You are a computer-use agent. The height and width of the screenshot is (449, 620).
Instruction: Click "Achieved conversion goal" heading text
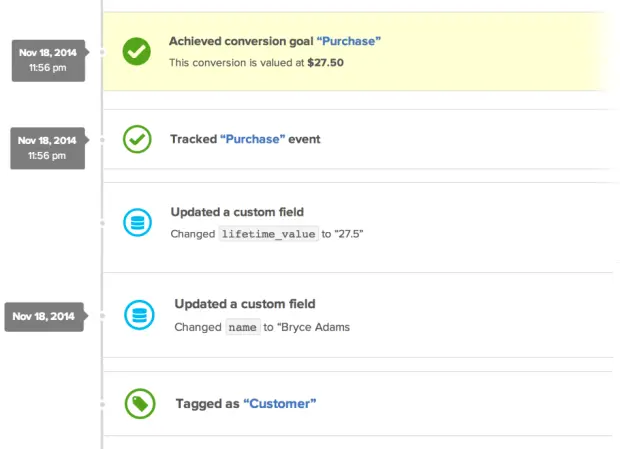tap(241, 41)
